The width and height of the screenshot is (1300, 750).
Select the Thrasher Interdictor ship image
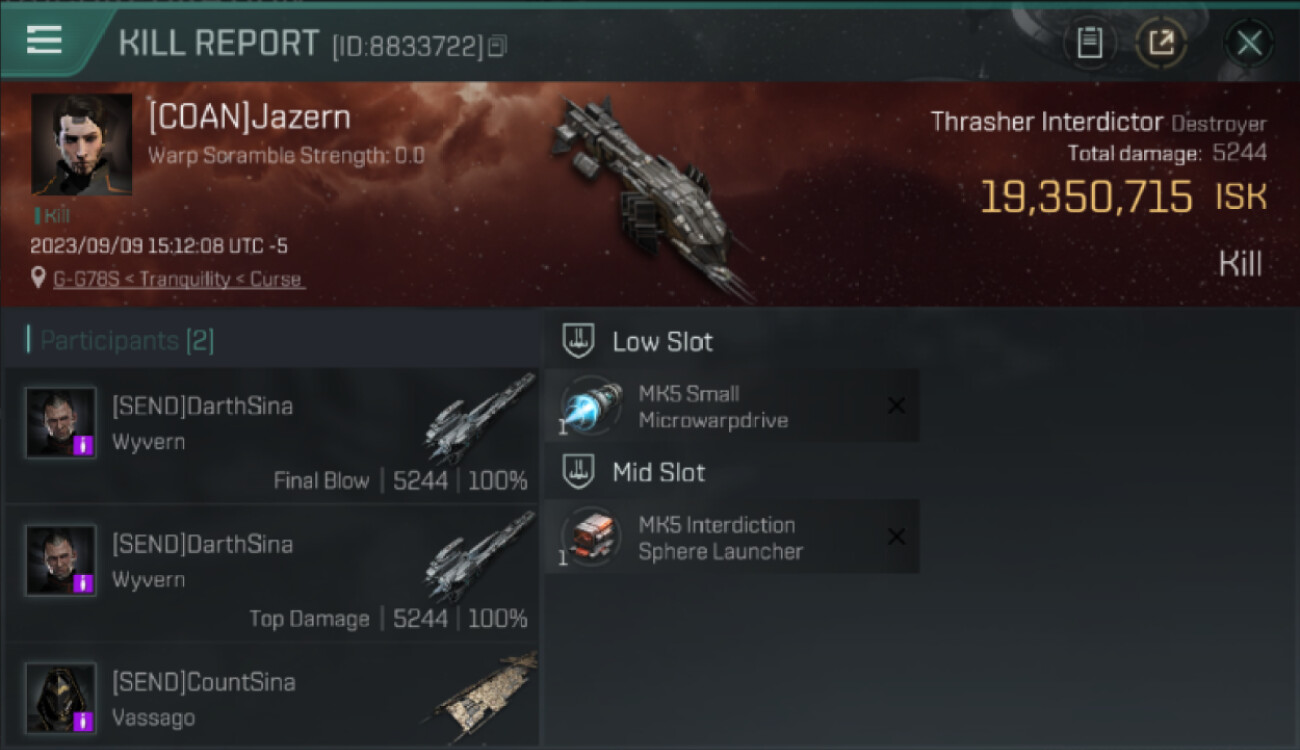[652, 196]
